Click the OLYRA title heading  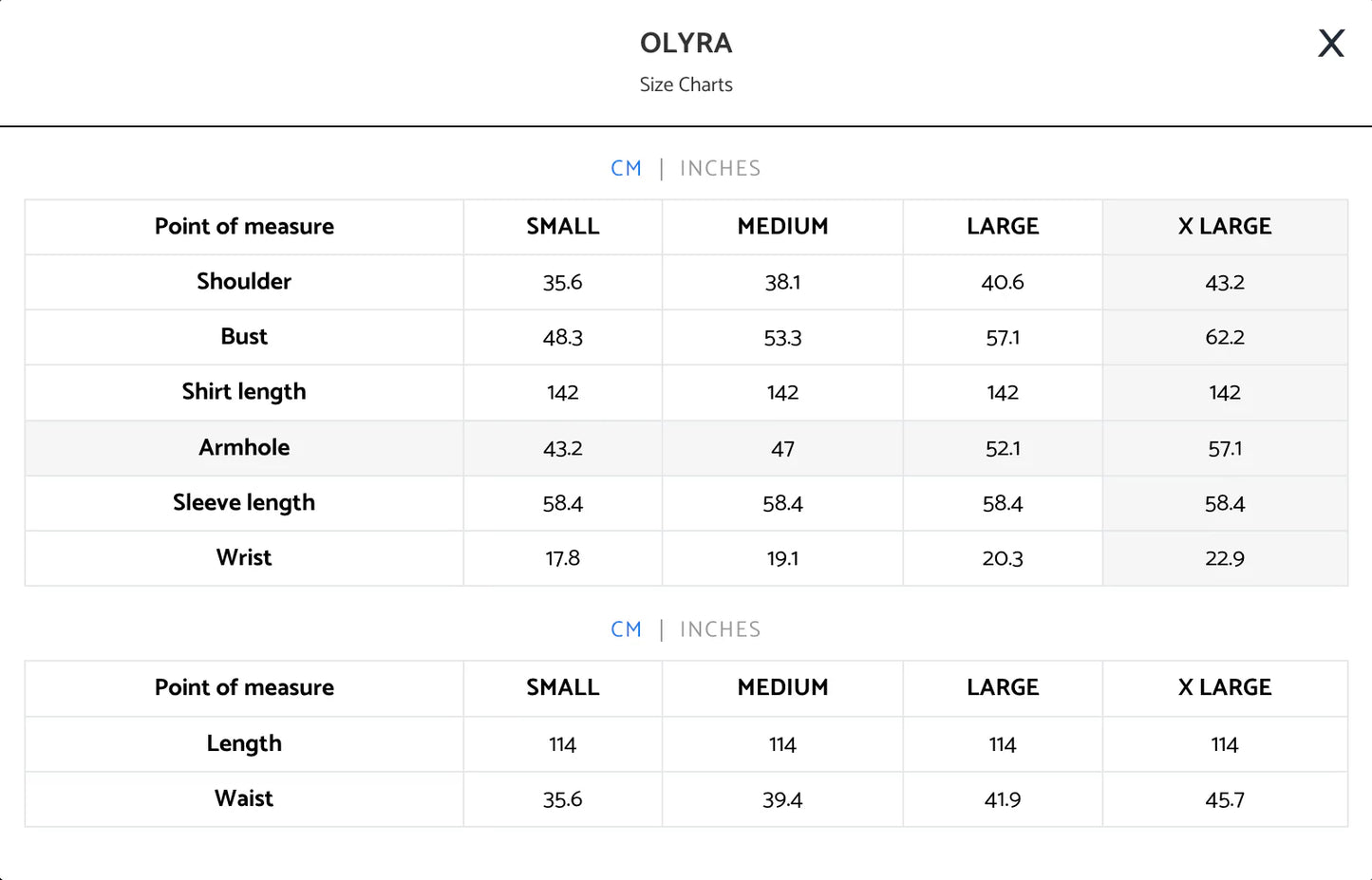click(686, 44)
